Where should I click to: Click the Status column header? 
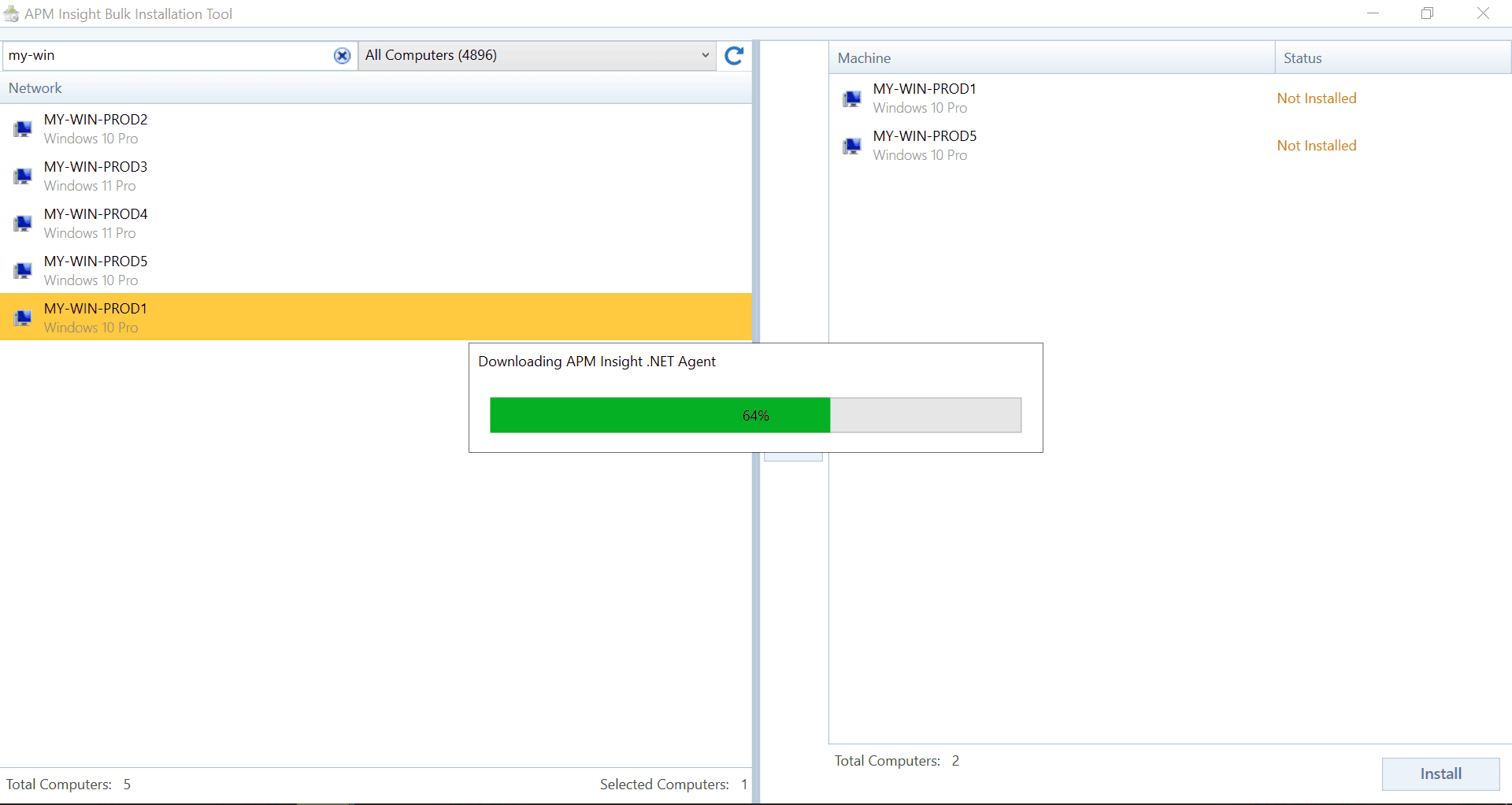pos(1392,58)
